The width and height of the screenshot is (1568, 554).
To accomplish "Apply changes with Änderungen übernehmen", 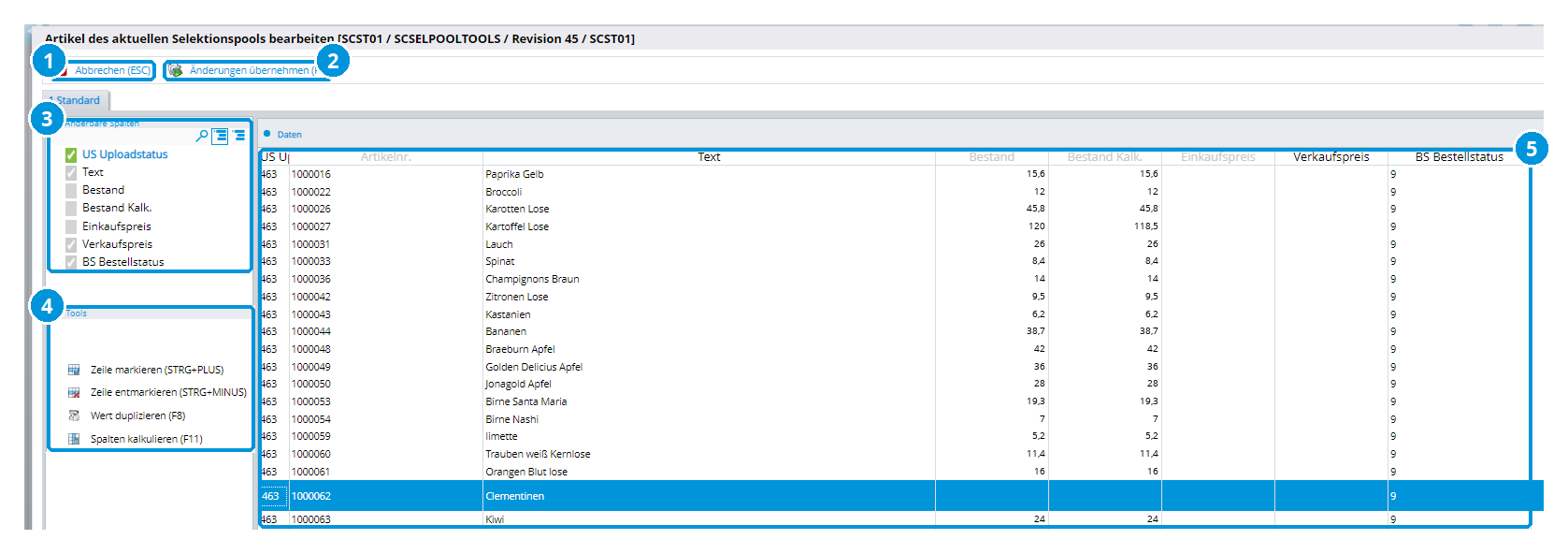I will pyautogui.click(x=250, y=70).
